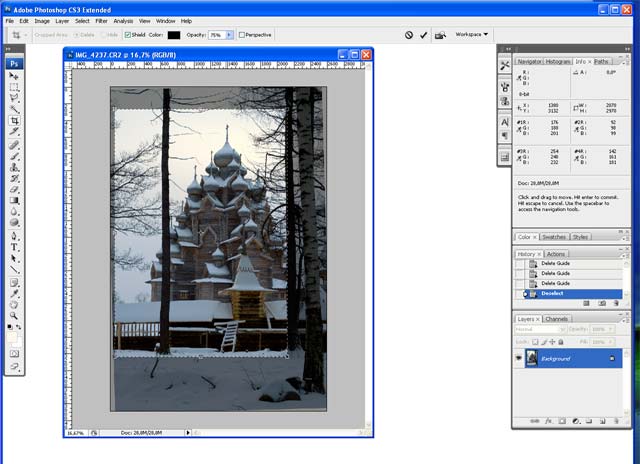Commit the crop with the checkmark icon
640x464 pixels.
(424, 34)
